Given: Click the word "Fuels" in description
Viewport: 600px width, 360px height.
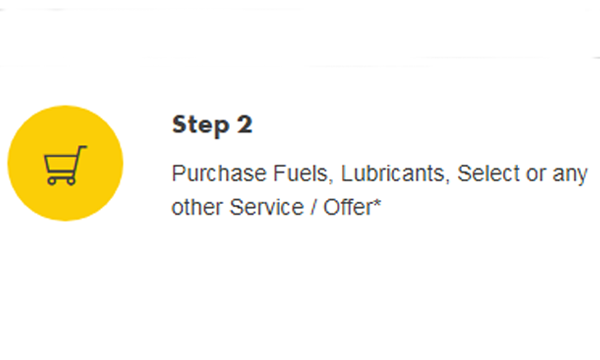Looking at the screenshot, I should pyautogui.click(x=303, y=173).
